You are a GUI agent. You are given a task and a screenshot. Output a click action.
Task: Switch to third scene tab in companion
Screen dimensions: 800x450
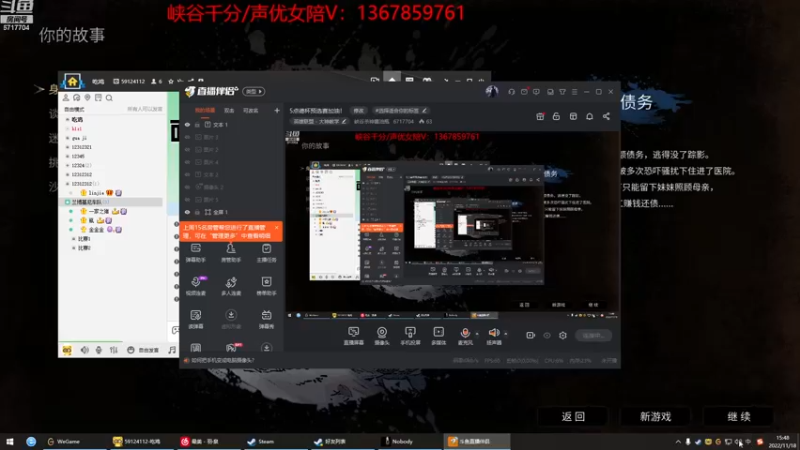click(x=251, y=110)
